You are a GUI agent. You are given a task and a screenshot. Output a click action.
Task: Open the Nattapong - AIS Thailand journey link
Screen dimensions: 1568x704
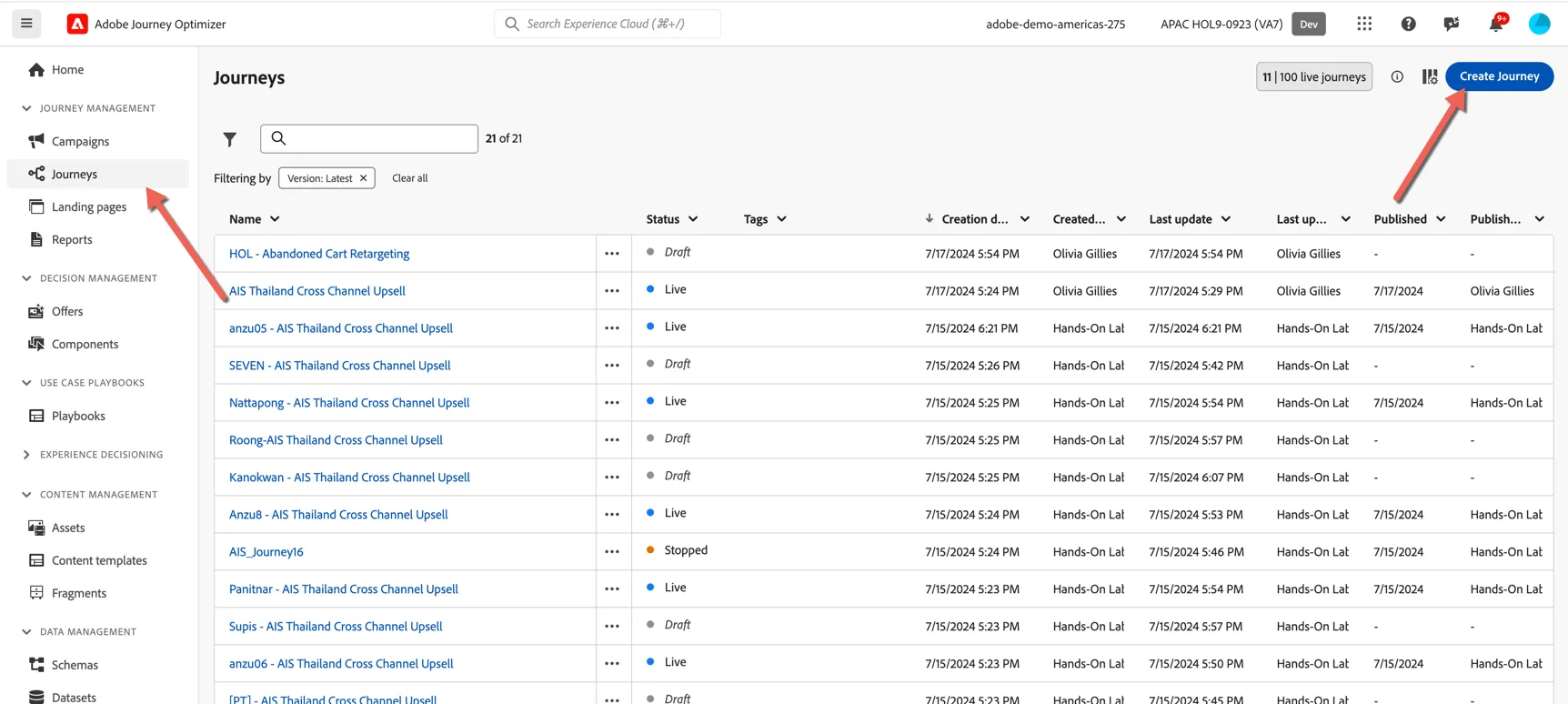[349, 403]
